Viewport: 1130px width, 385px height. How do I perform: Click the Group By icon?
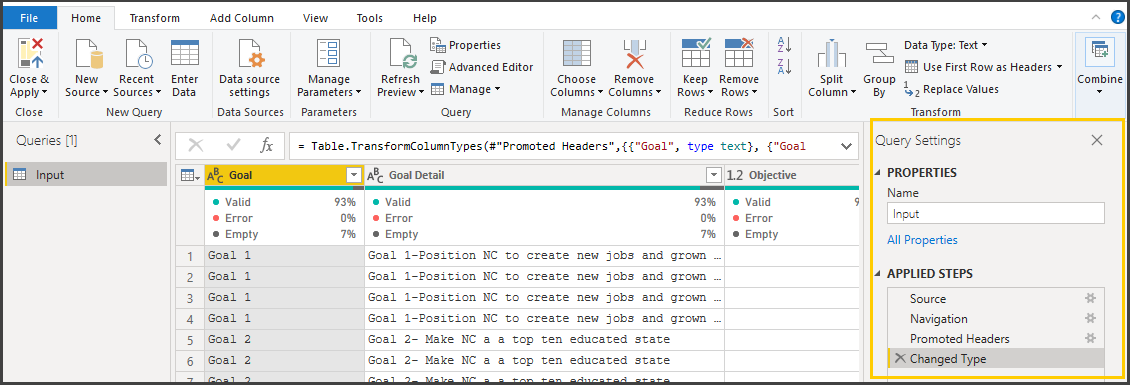click(x=879, y=53)
